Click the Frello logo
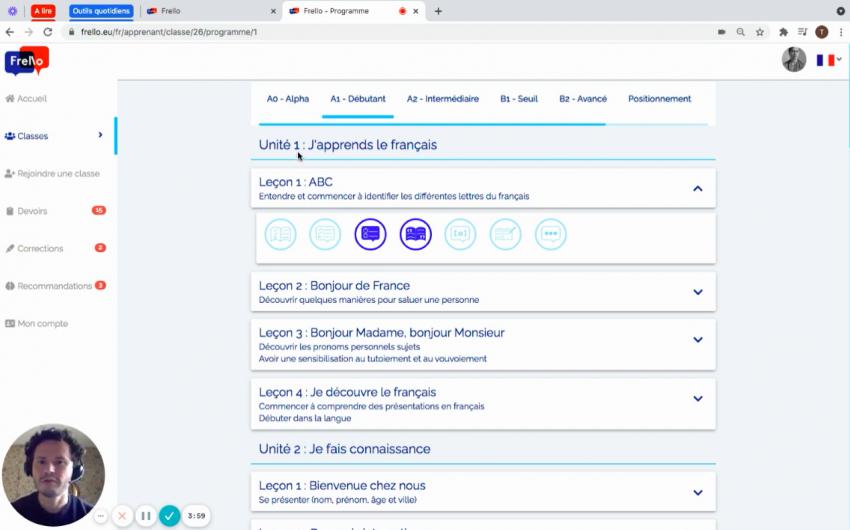The width and height of the screenshot is (850, 530). (x=27, y=60)
